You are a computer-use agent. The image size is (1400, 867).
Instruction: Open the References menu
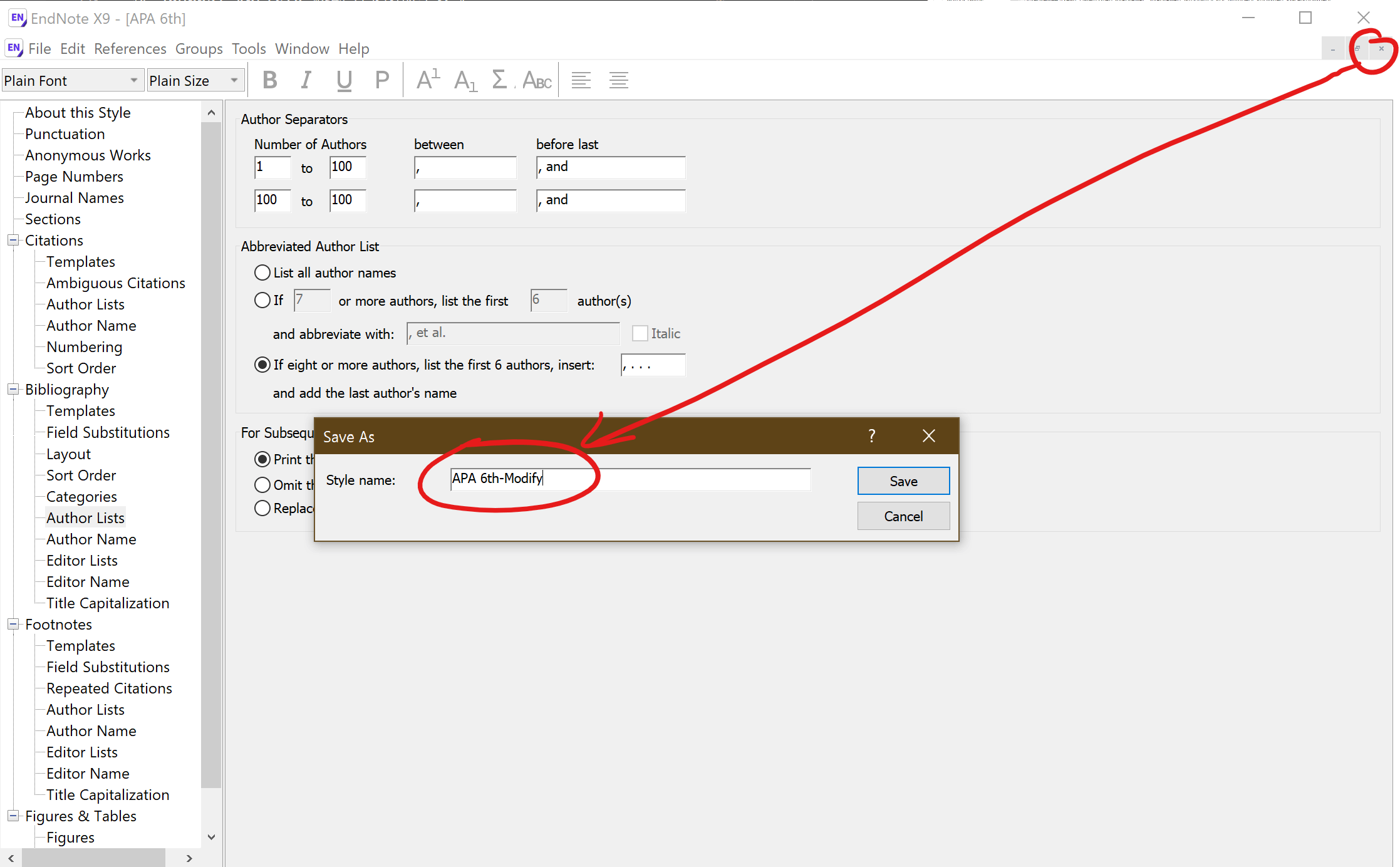(x=130, y=49)
